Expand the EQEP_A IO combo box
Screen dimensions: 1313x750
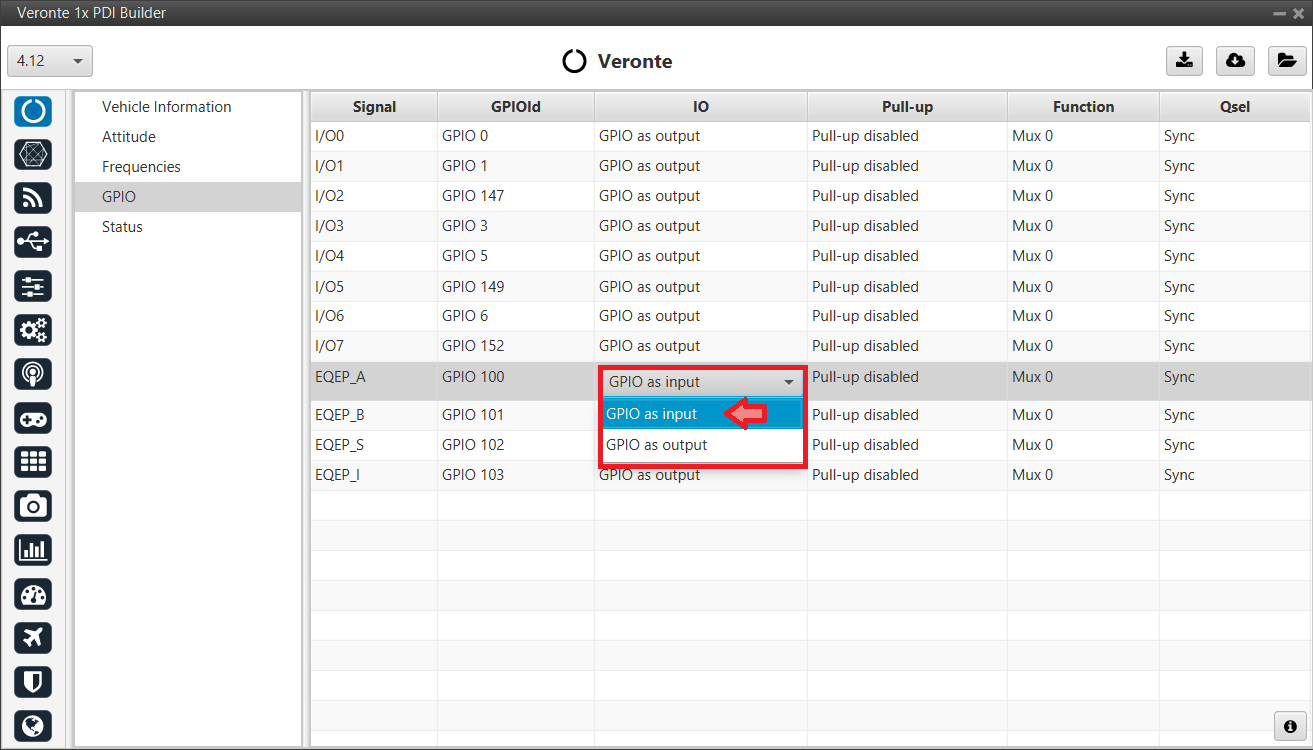tap(702, 382)
